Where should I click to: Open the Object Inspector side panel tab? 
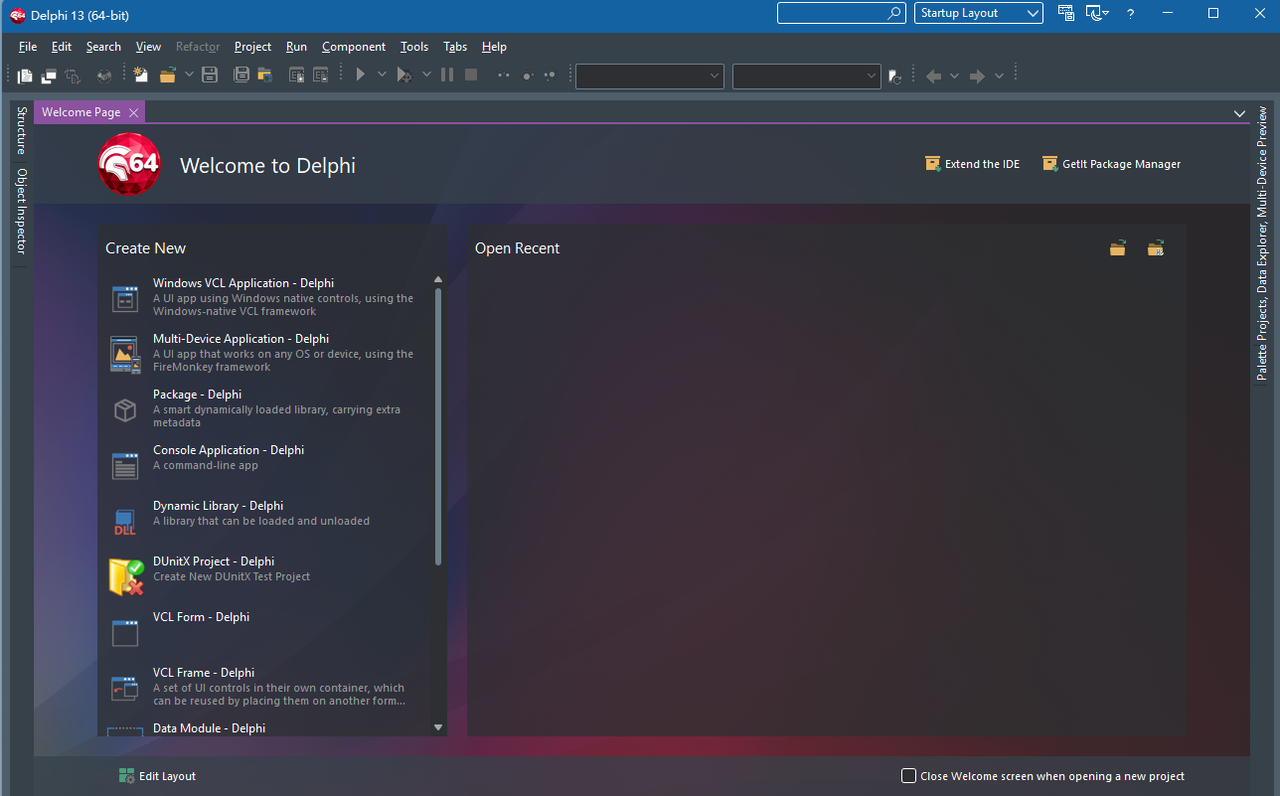tap(21, 211)
